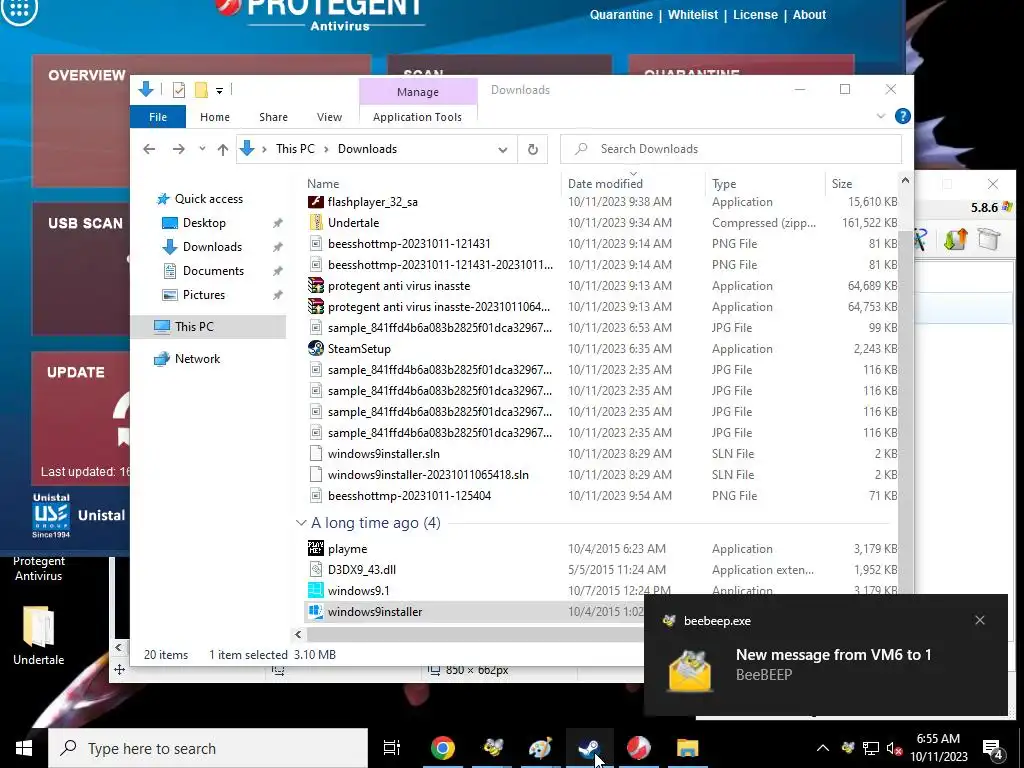
Task: Open the Task View taskbar button
Action: 392,748
